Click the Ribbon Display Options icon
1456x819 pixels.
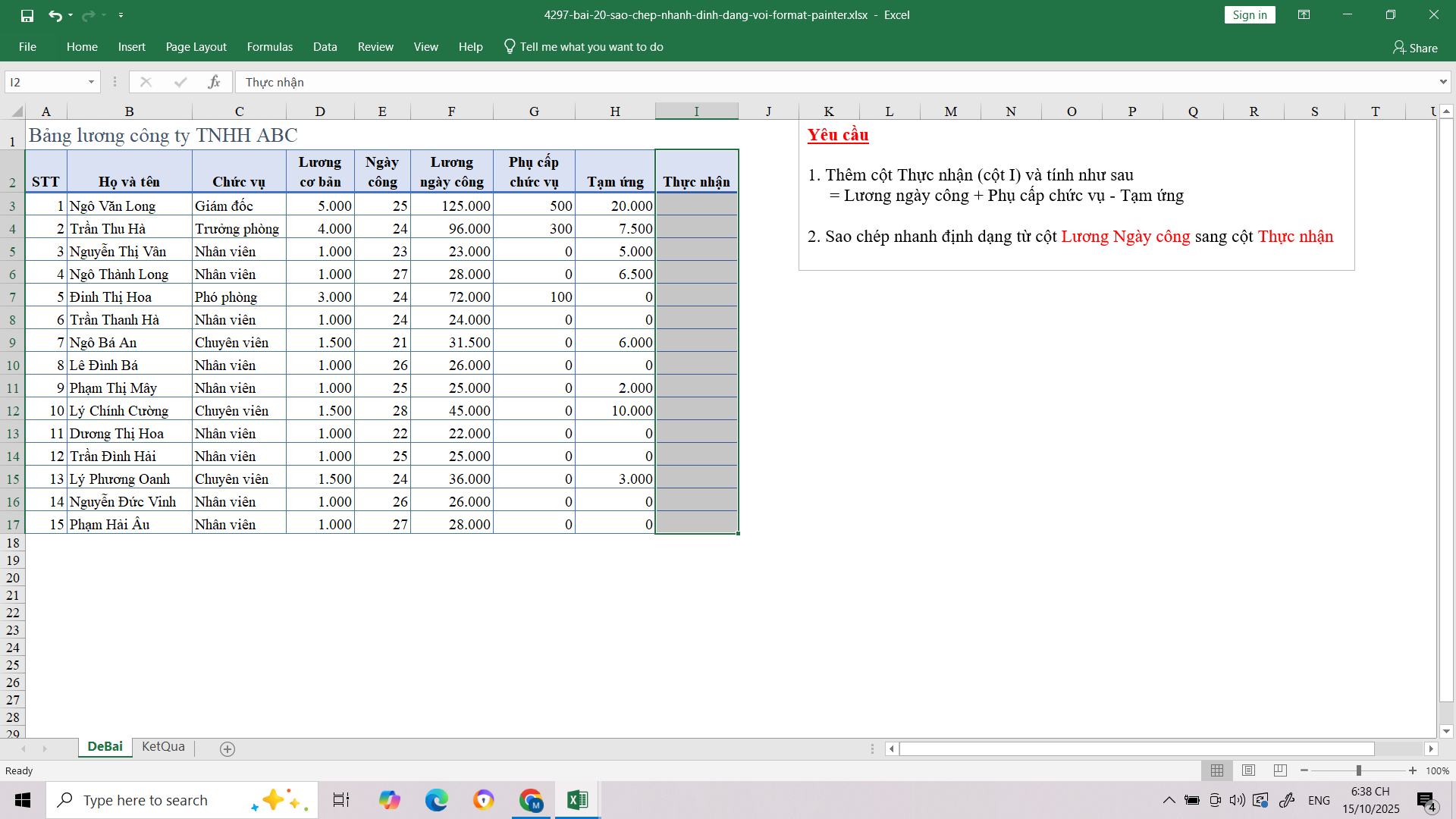click(x=1304, y=14)
